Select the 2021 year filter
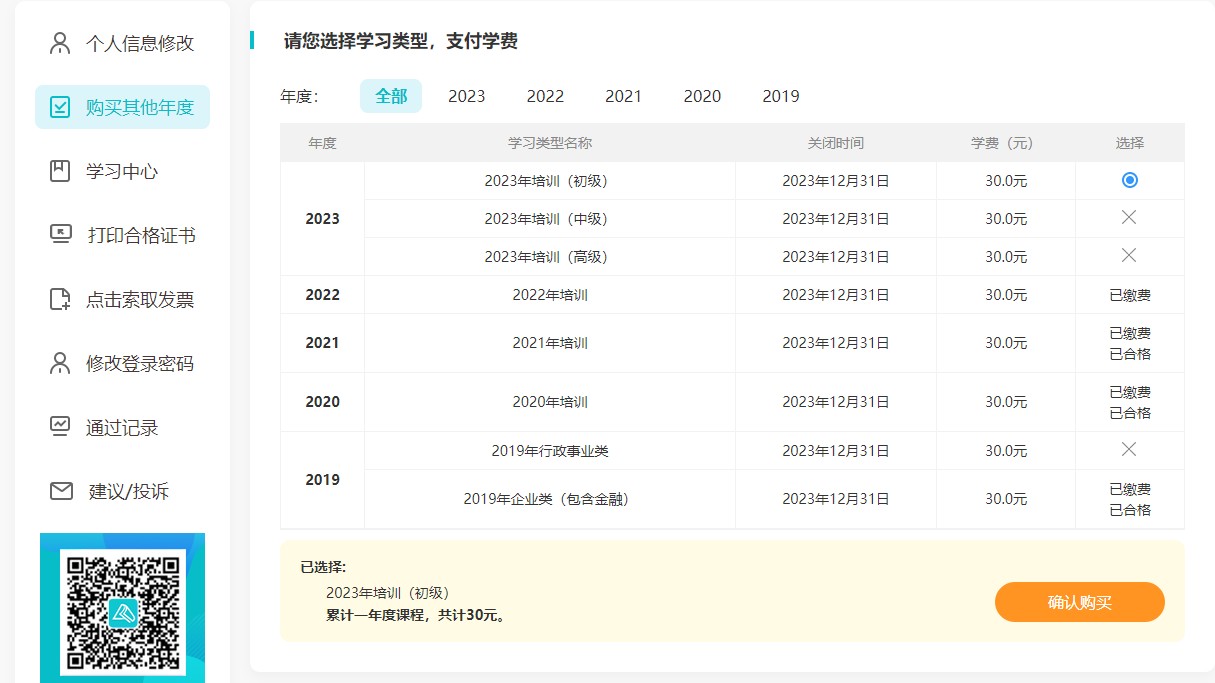This screenshot has width=1215, height=683. (x=623, y=96)
